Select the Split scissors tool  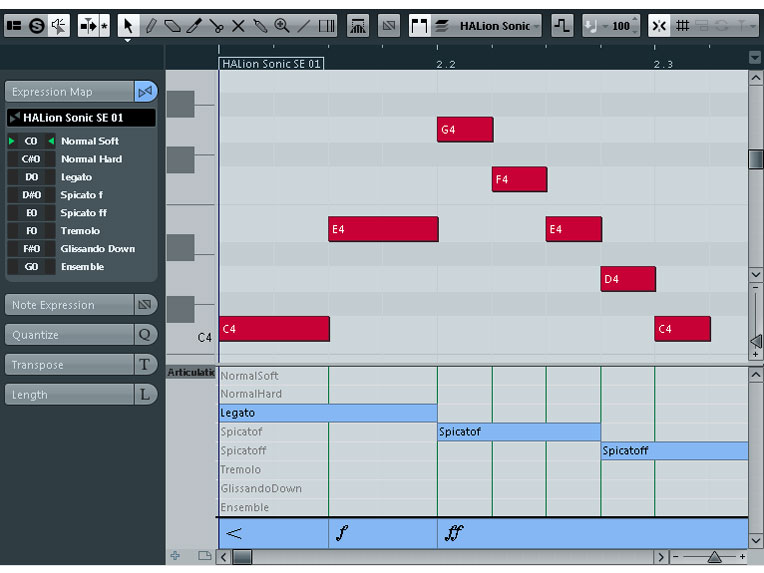coord(216,25)
